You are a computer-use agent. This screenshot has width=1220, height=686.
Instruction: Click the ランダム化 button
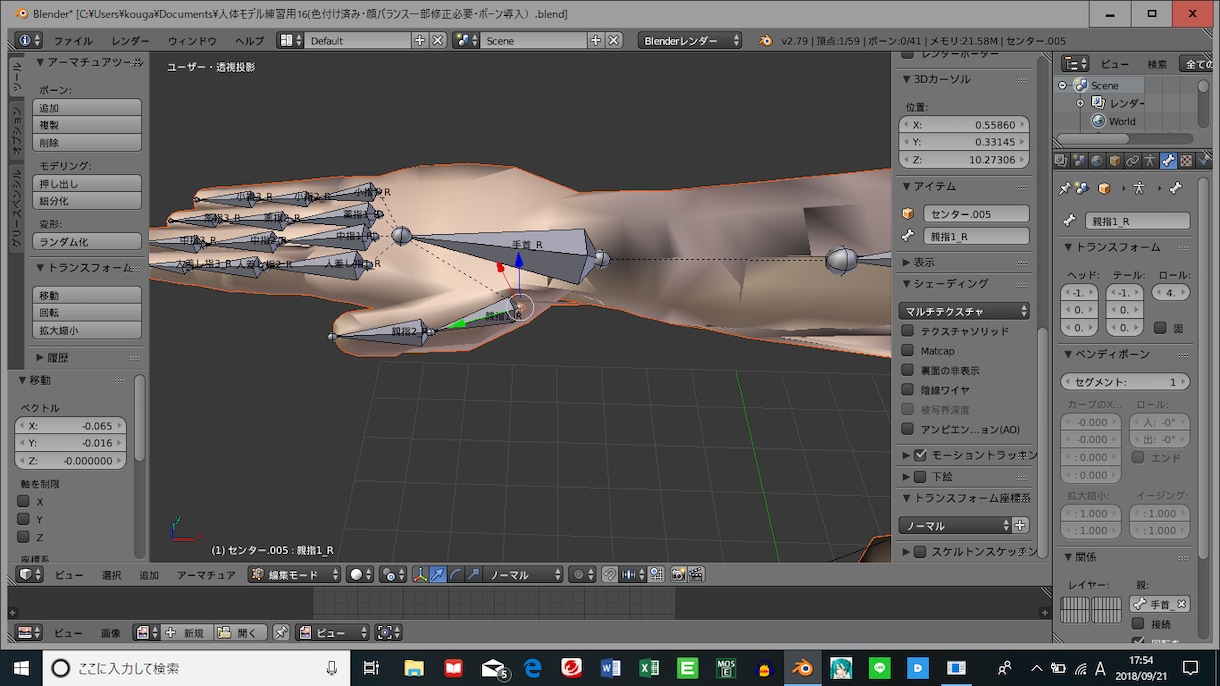click(87, 242)
